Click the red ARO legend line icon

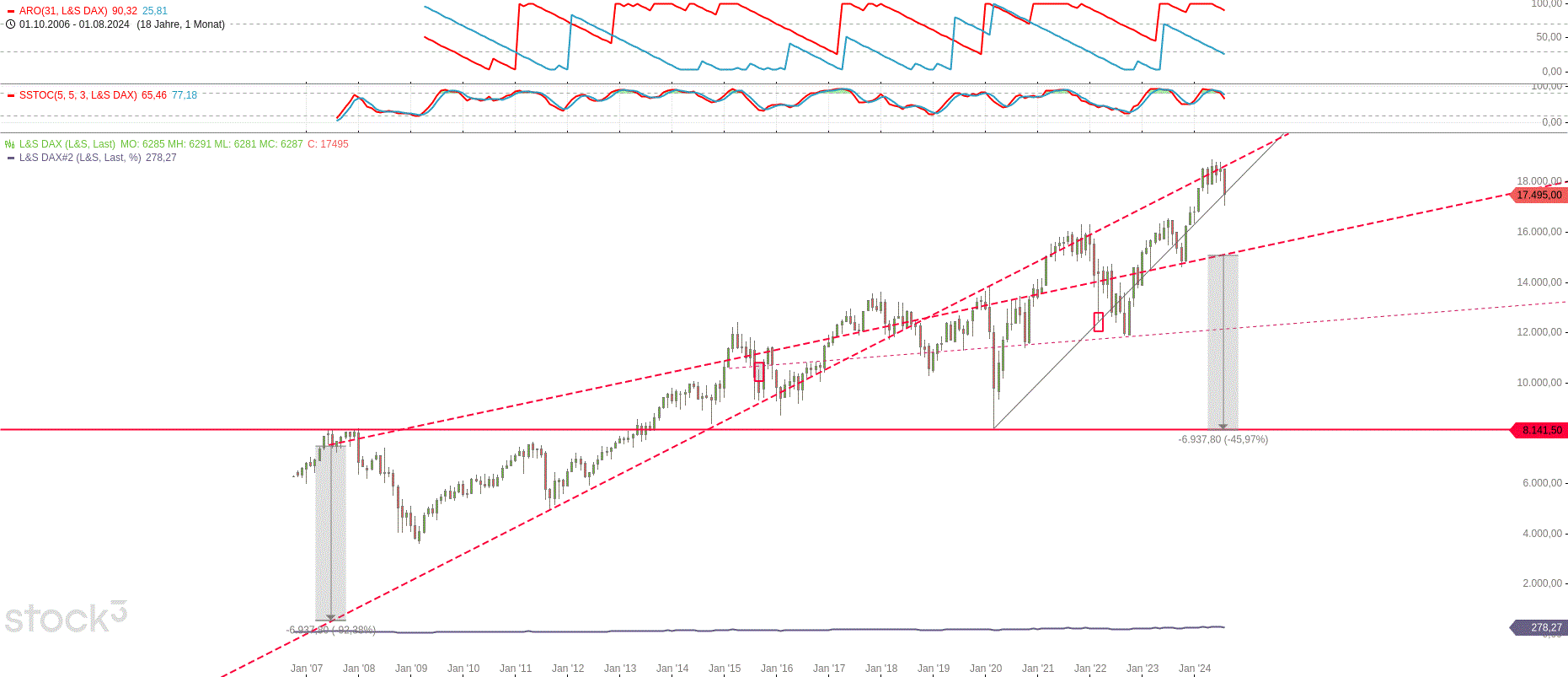pos(10,12)
